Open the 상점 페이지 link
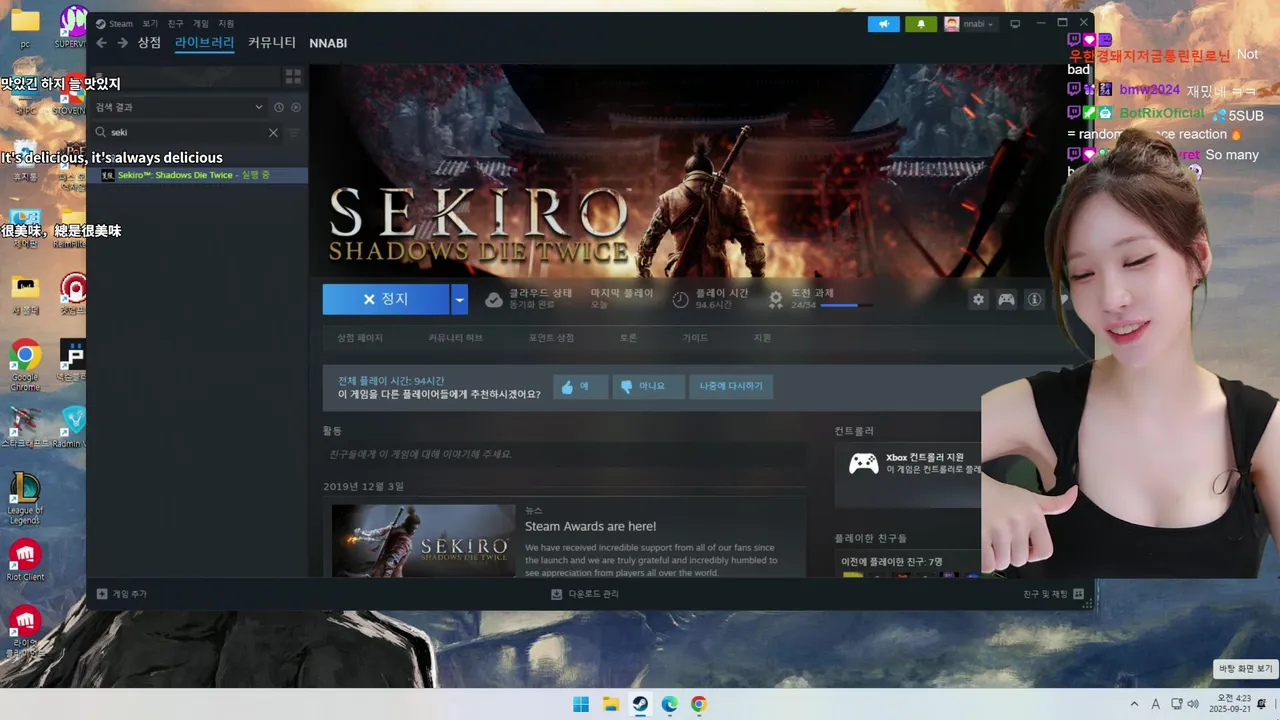Image resolution: width=1280 pixels, height=720 pixels. point(360,338)
